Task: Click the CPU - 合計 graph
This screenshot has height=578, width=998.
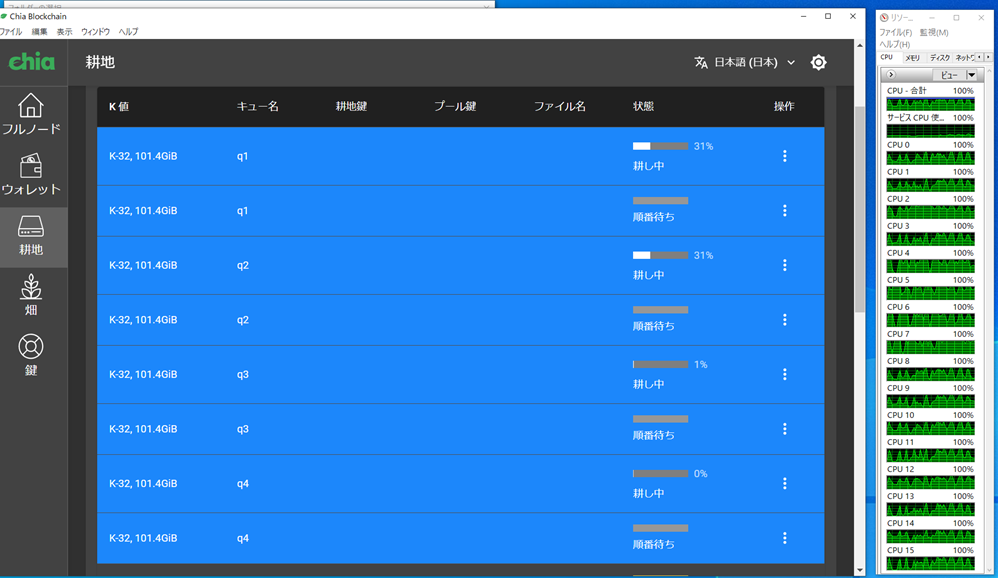Action: click(x=931, y=104)
